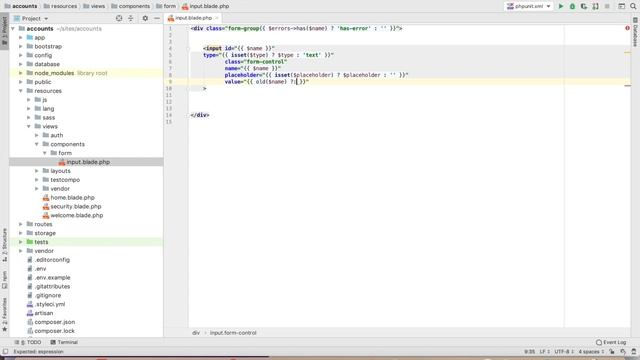640x360 pixels.
Task: Collapse the resources folder
Action: click(x=21, y=91)
